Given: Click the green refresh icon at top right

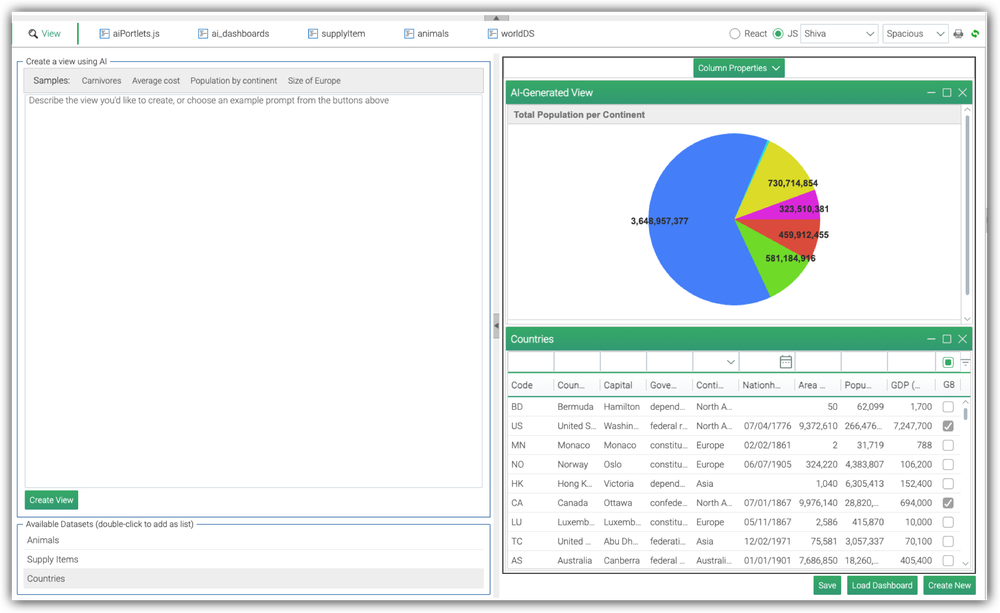Looking at the screenshot, I should (x=975, y=33).
